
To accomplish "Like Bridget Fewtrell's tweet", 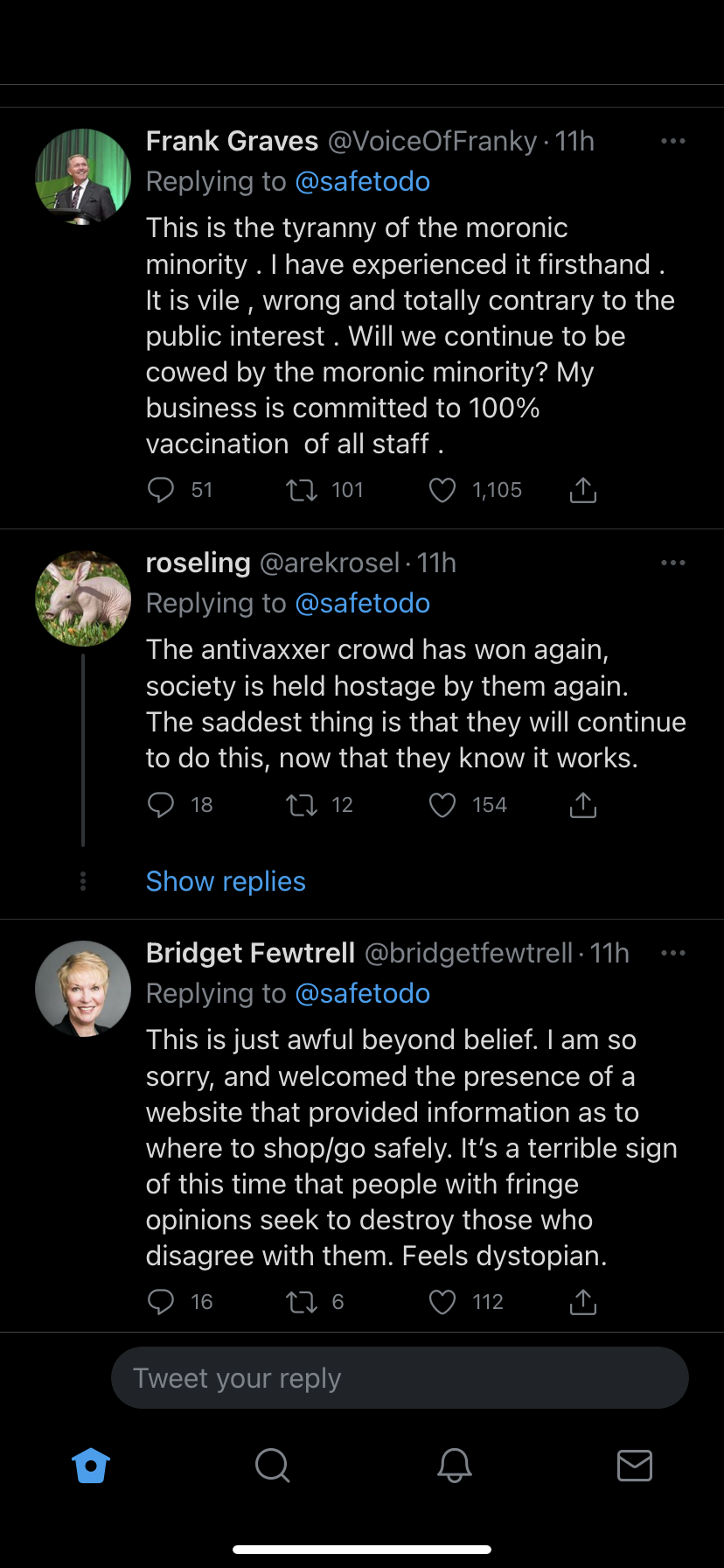I will click(442, 1302).
